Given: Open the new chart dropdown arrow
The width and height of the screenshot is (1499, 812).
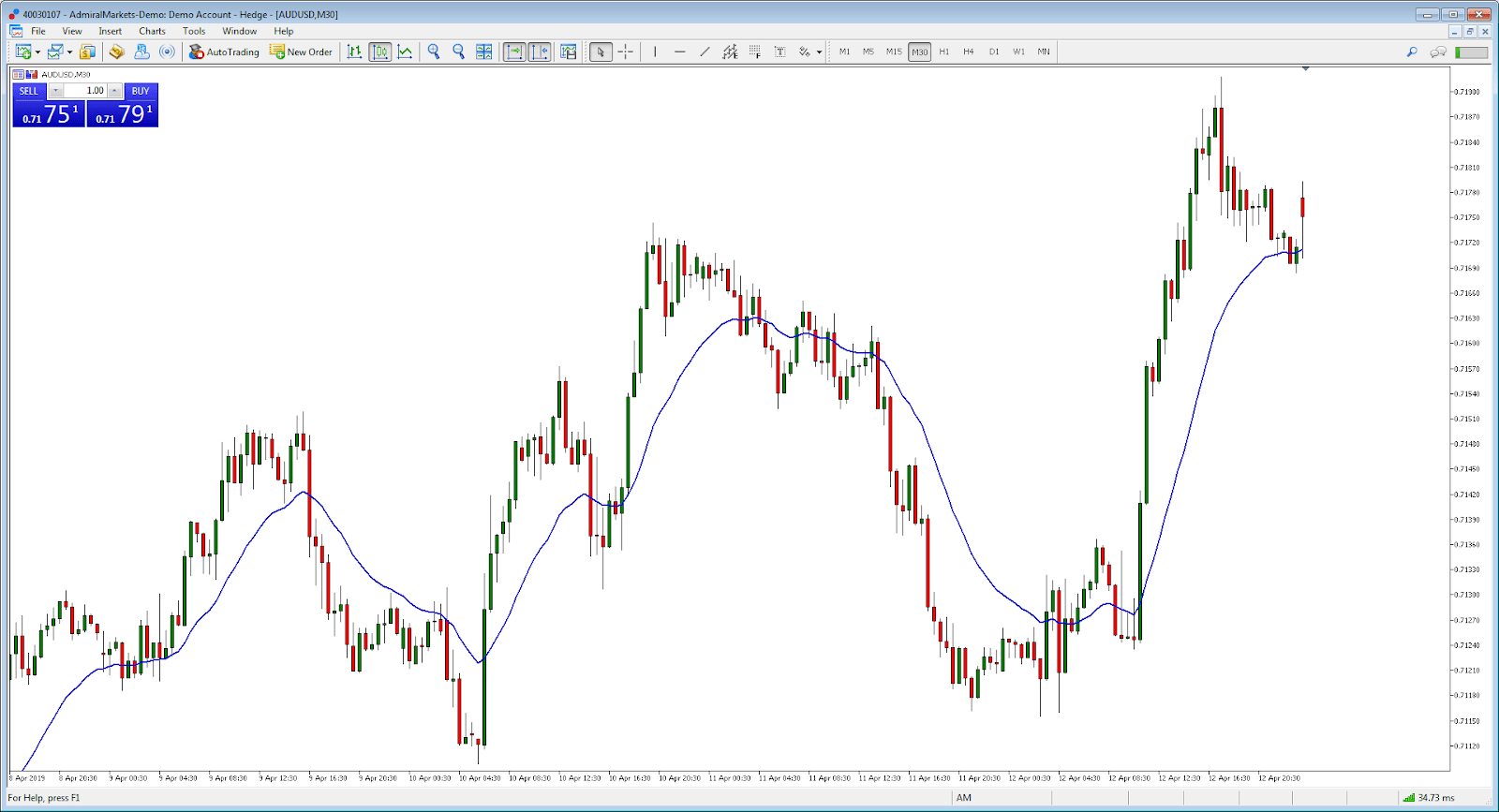Looking at the screenshot, I should (x=37, y=52).
